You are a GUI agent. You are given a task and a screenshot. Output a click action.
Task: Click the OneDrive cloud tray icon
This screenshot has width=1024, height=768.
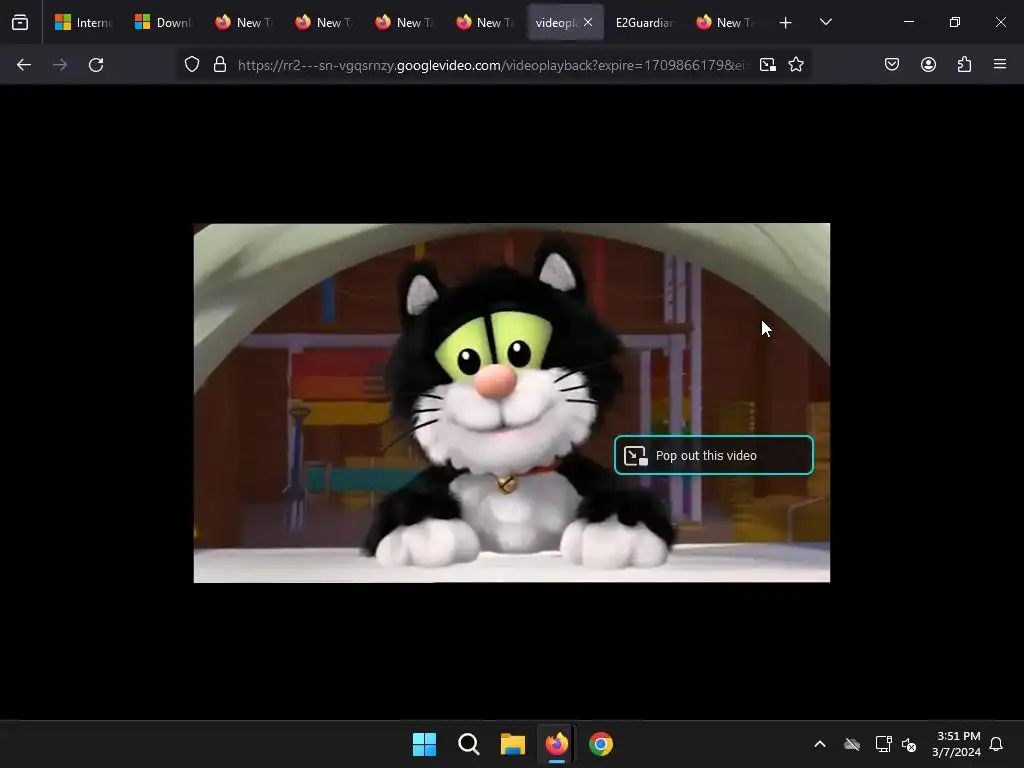click(852, 744)
